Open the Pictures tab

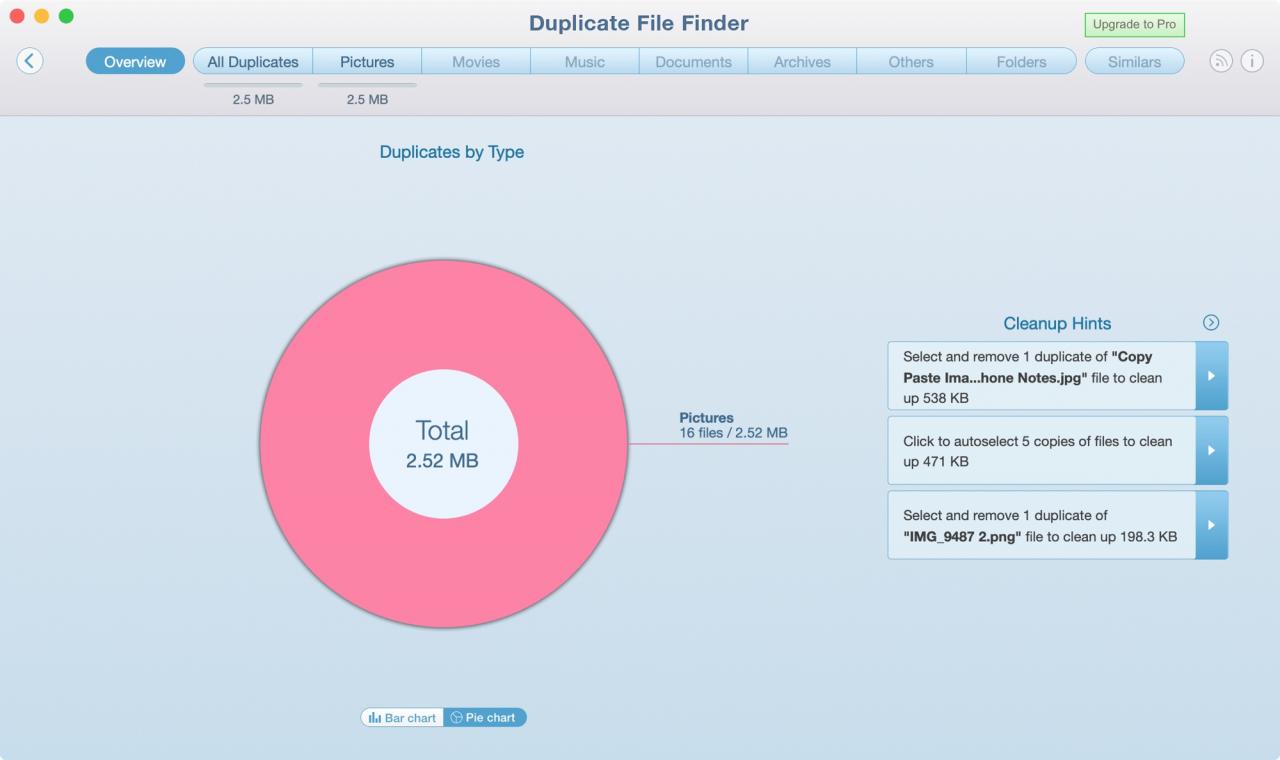tap(367, 61)
